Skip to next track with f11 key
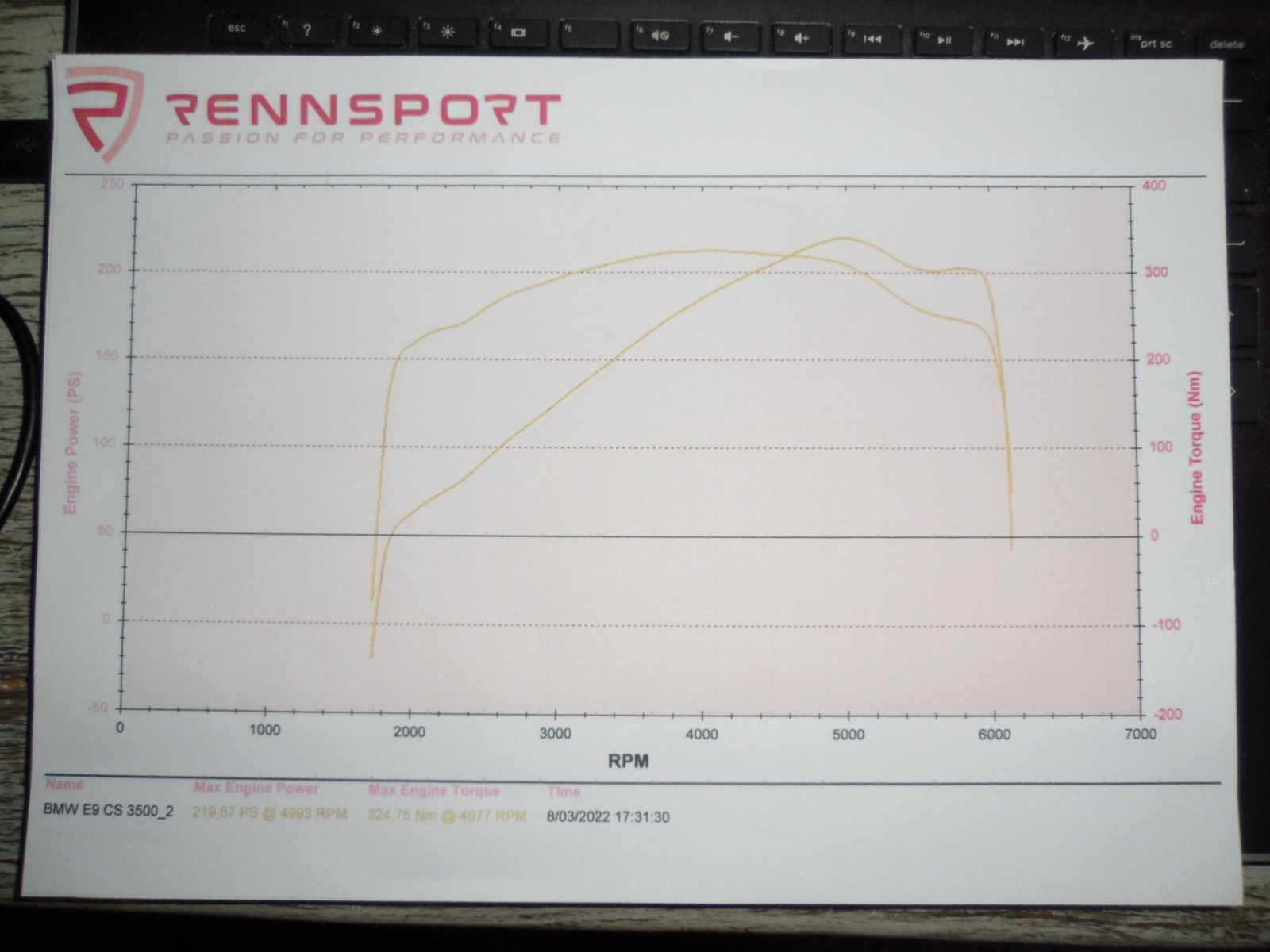 pos(1014,40)
